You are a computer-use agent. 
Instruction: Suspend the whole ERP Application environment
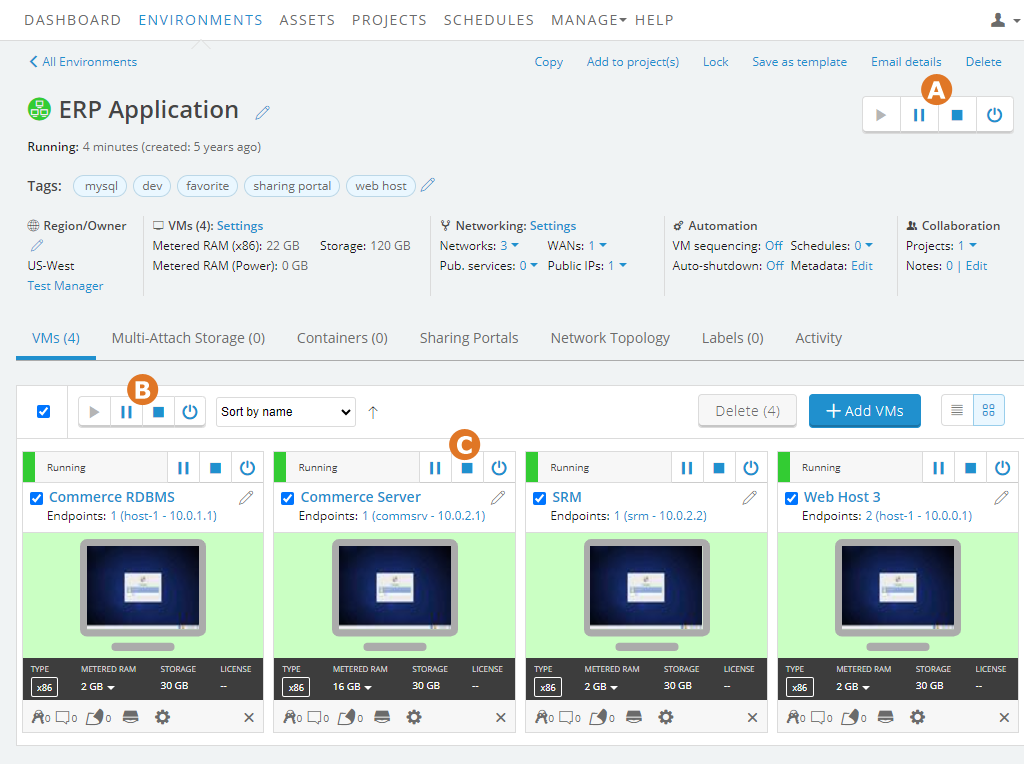coord(919,115)
